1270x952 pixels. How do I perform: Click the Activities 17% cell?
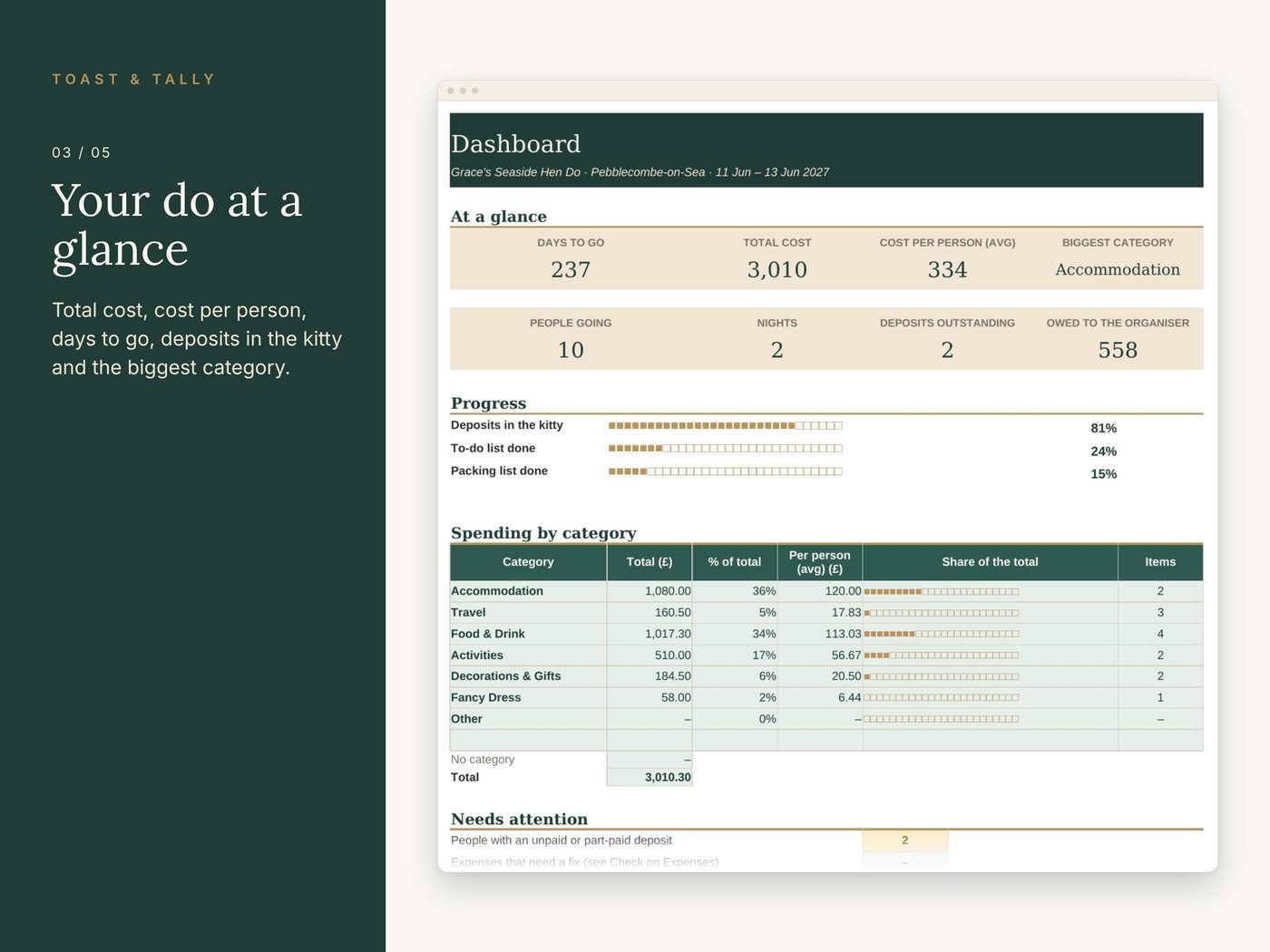(x=735, y=656)
